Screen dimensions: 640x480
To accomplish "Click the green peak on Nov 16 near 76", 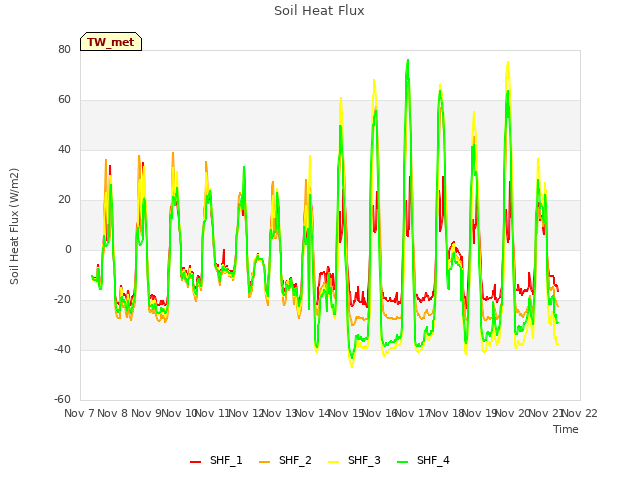I will click(407, 60).
